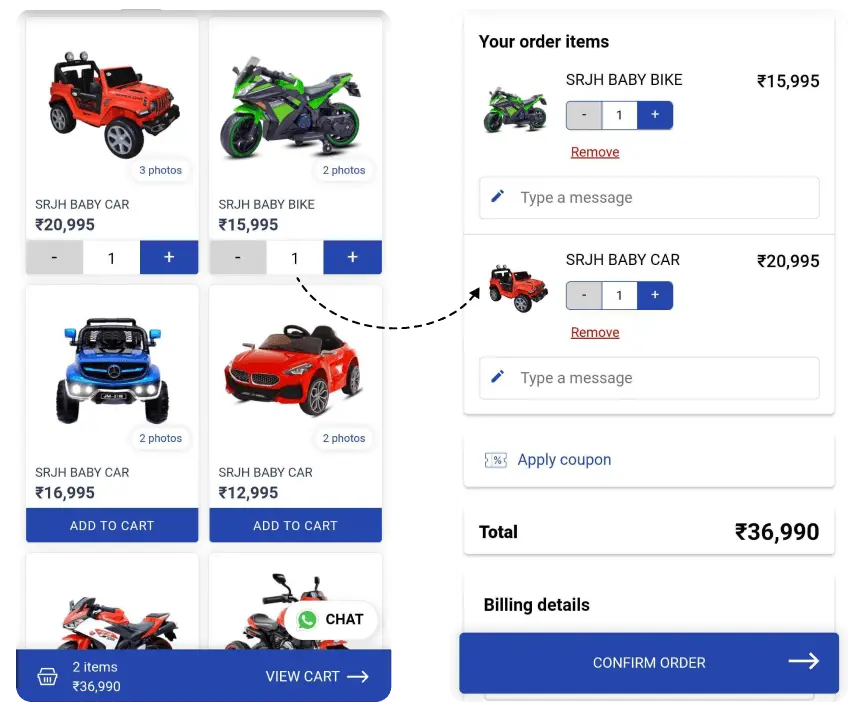
Task: Add blue ₹16,995 baby car to cart
Action: pos(112,525)
